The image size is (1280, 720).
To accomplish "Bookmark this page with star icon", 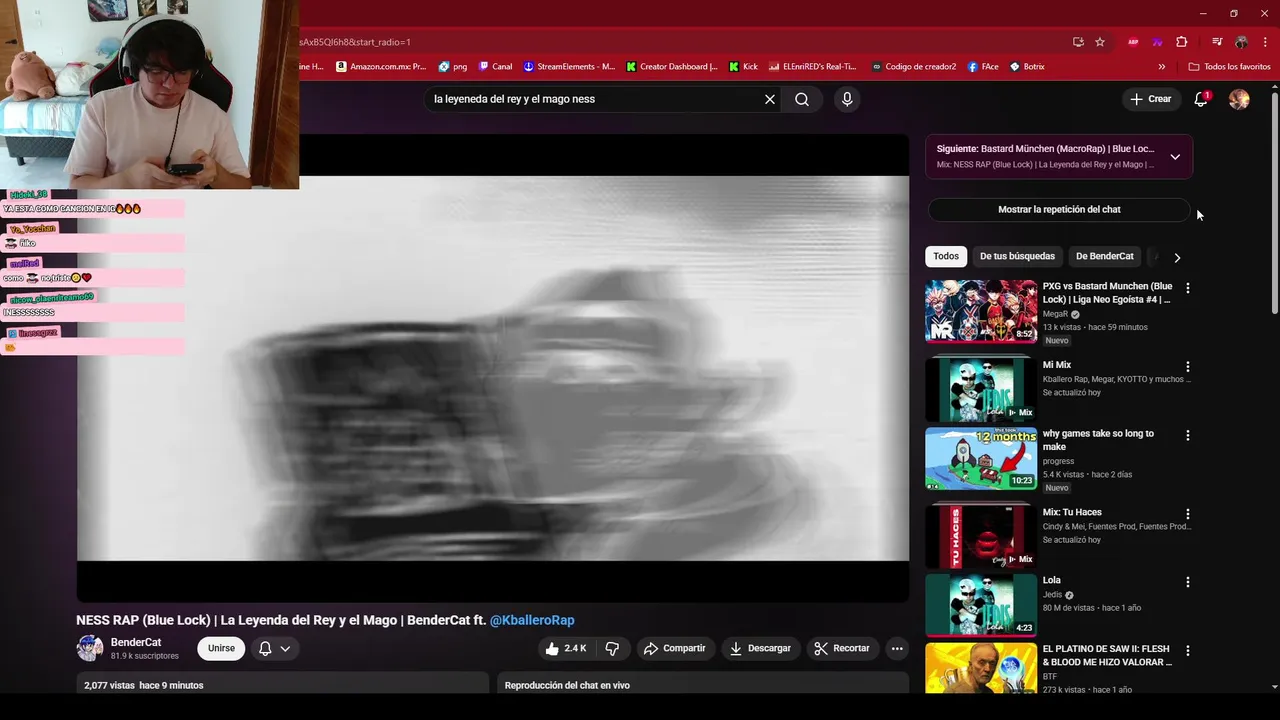I will (x=1100, y=42).
